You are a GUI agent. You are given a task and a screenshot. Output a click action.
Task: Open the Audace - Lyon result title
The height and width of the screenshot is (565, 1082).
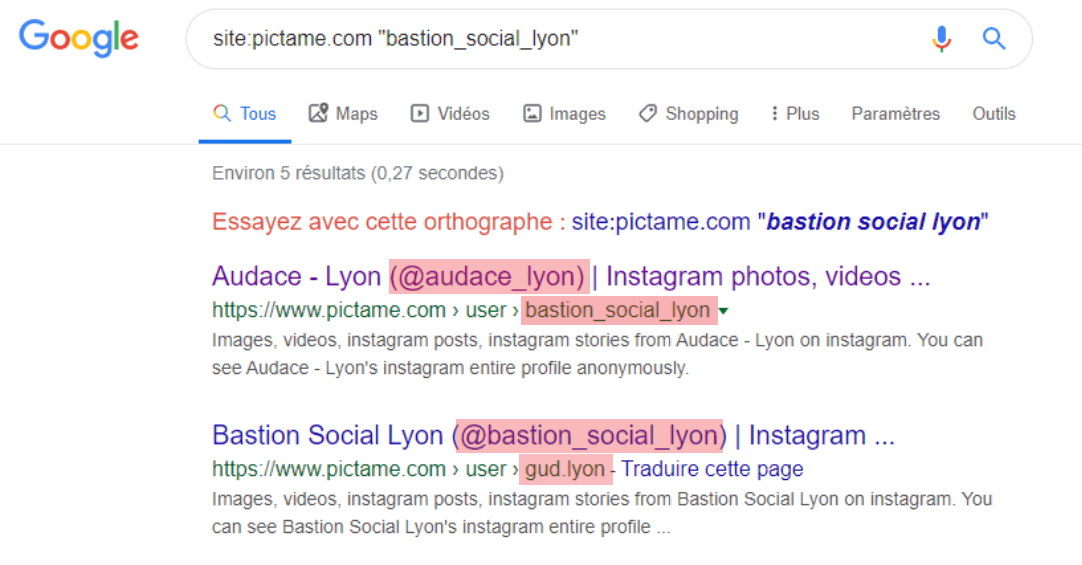point(570,276)
